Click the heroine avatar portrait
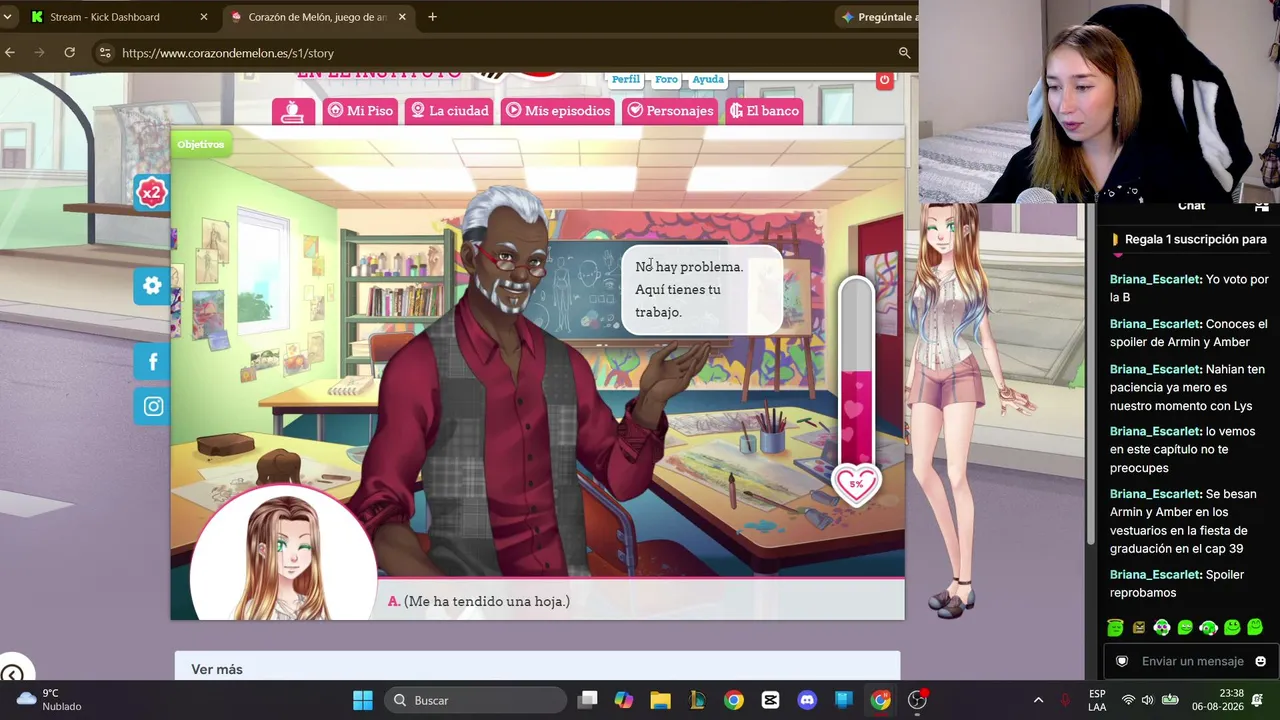The width and height of the screenshot is (1280, 720). point(284,555)
